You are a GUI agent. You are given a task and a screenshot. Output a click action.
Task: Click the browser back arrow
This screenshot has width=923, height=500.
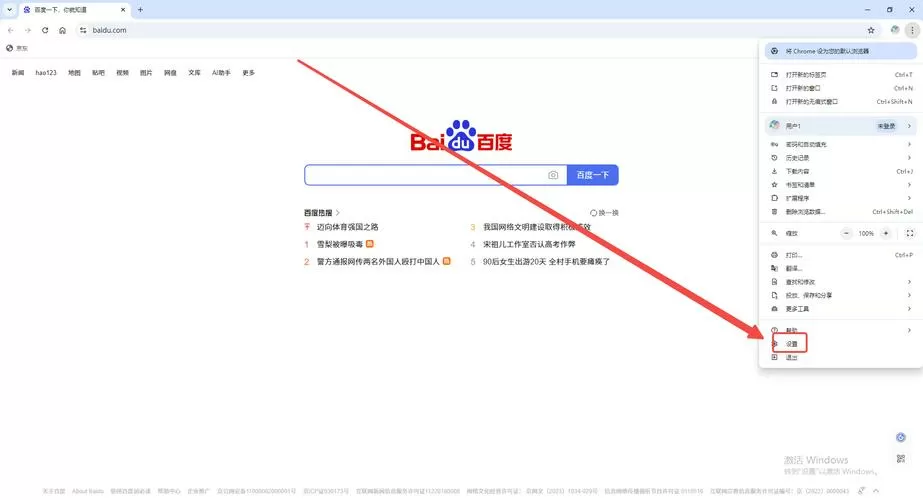(11, 30)
